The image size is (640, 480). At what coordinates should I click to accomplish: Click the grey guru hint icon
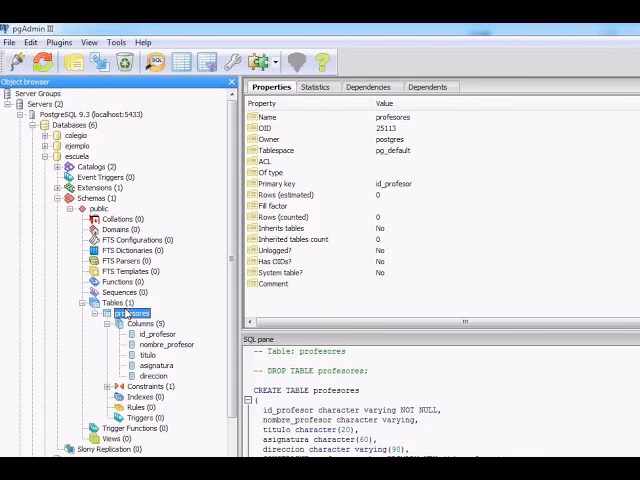coord(297,62)
